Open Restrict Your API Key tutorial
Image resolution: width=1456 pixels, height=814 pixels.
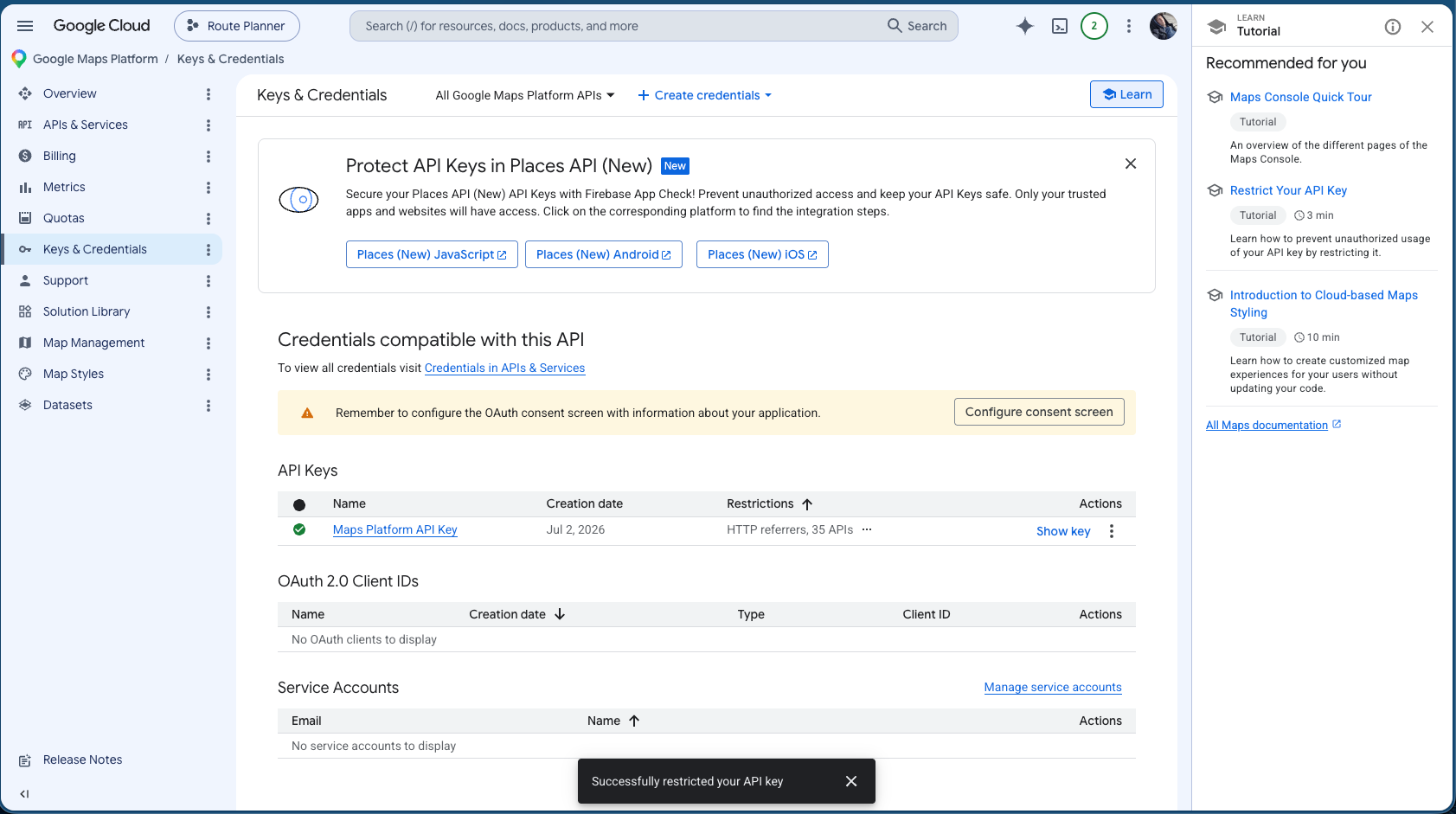coord(1288,190)
